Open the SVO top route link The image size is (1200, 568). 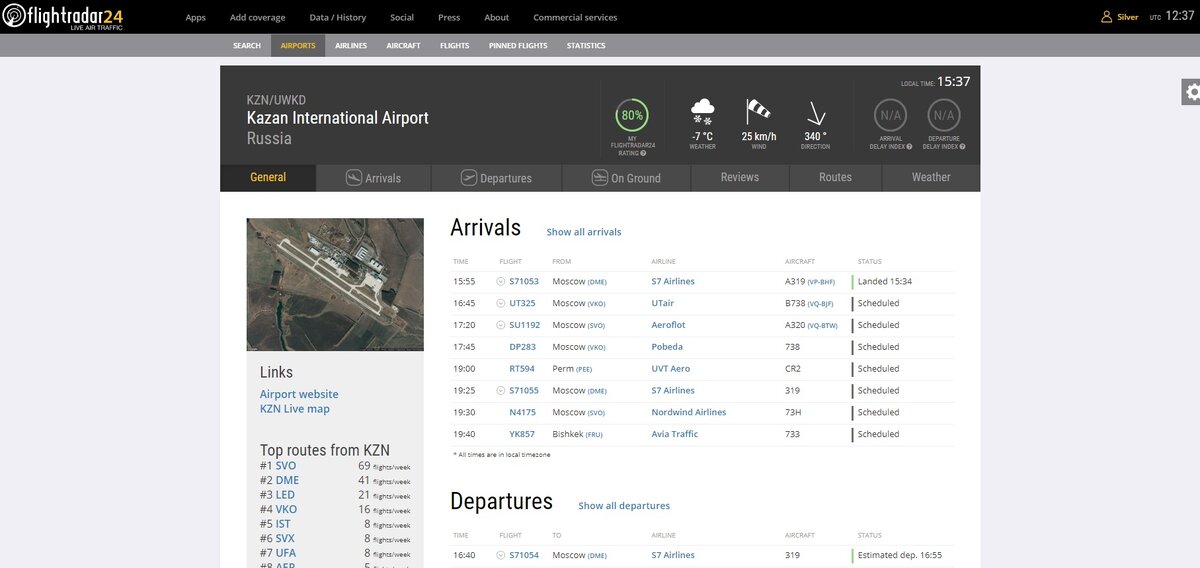coord(286,466)
